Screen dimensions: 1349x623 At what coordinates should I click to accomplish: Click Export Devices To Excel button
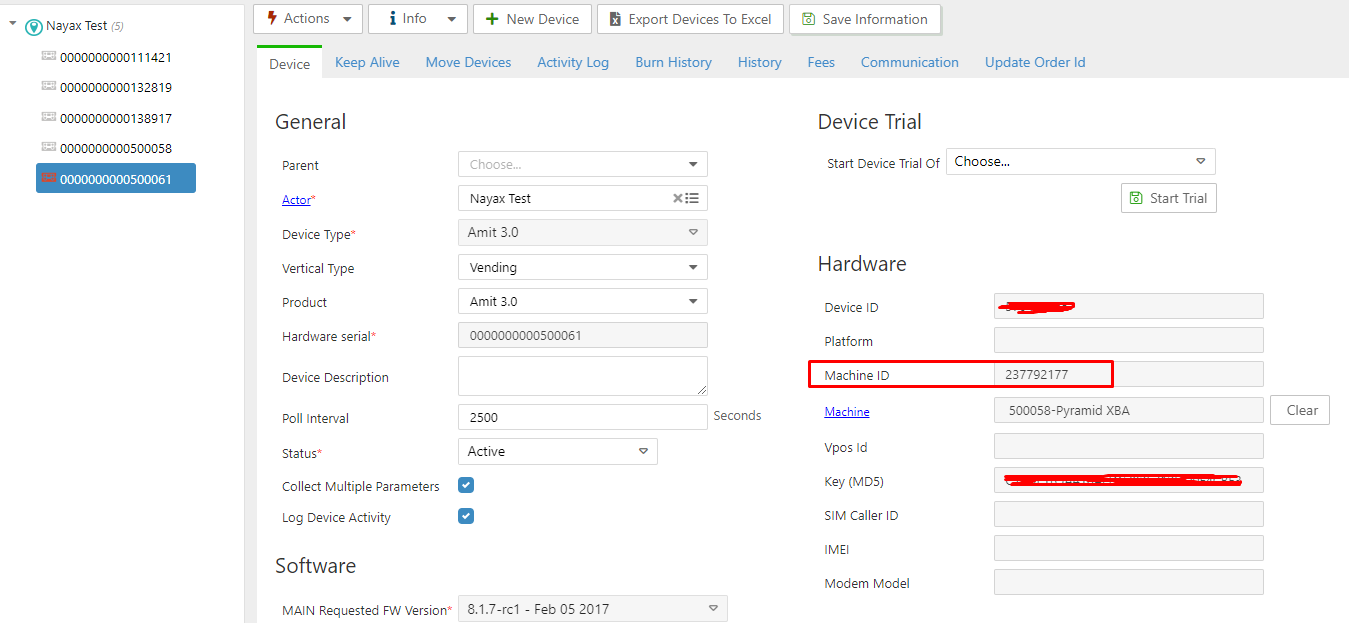691,19
